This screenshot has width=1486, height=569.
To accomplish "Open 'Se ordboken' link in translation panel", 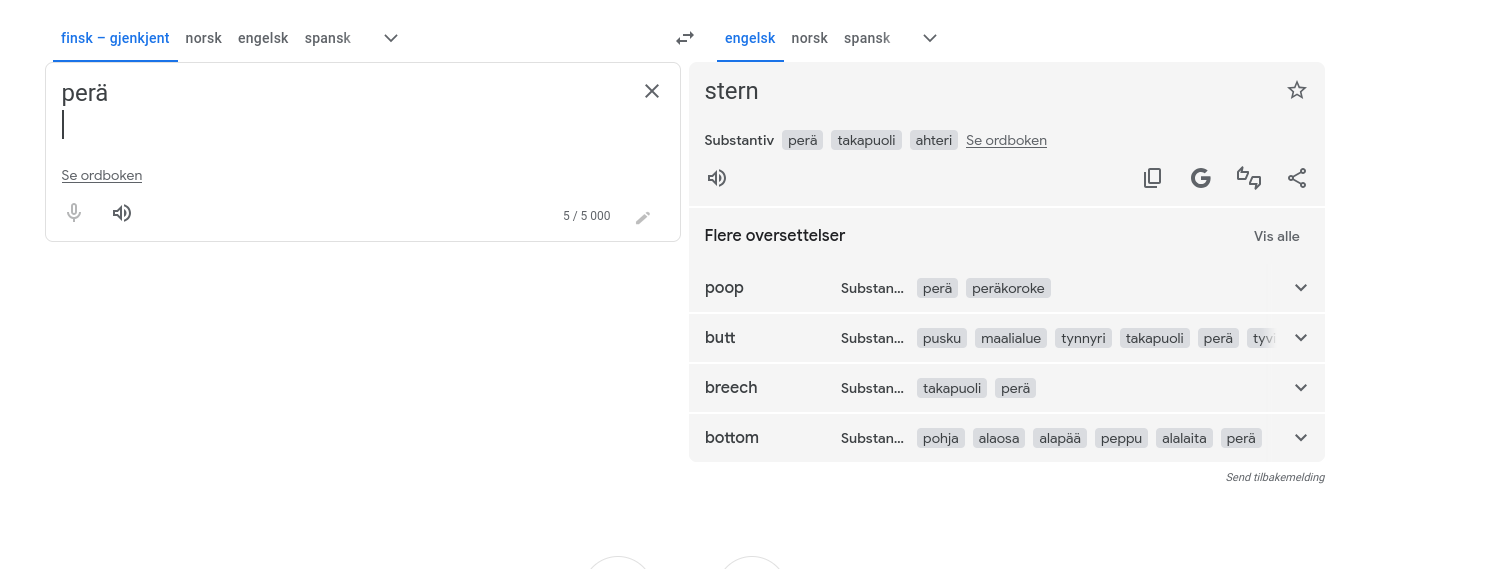I will point(1006,140).
